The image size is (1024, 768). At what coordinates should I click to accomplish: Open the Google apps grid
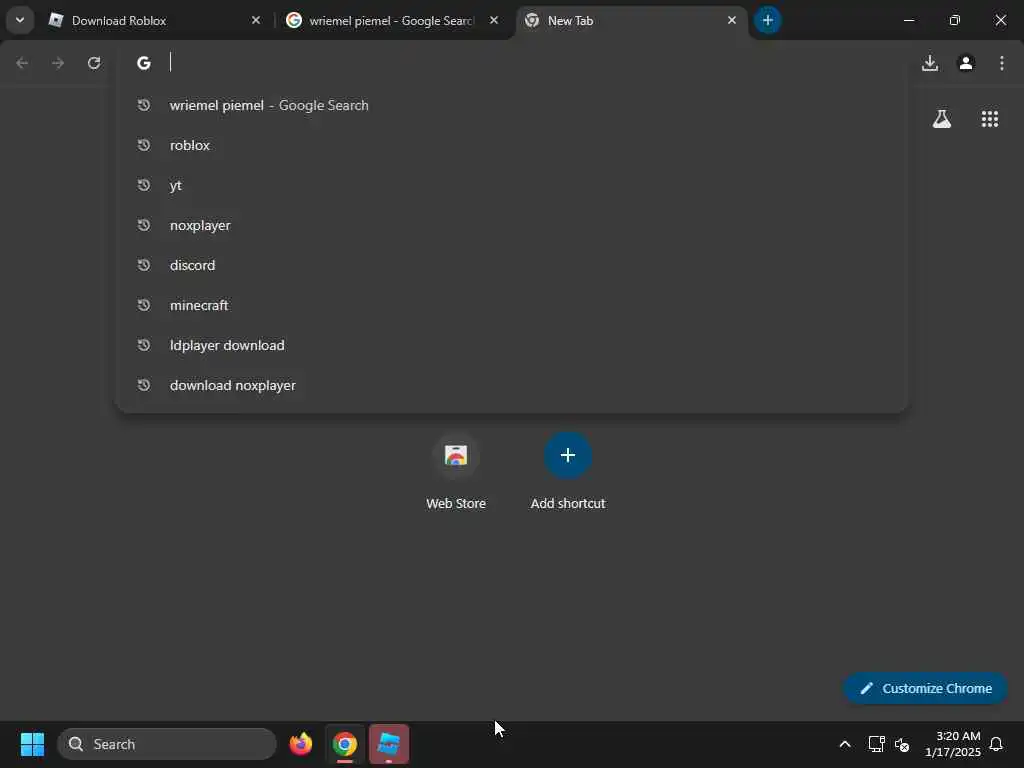(990, 119)
